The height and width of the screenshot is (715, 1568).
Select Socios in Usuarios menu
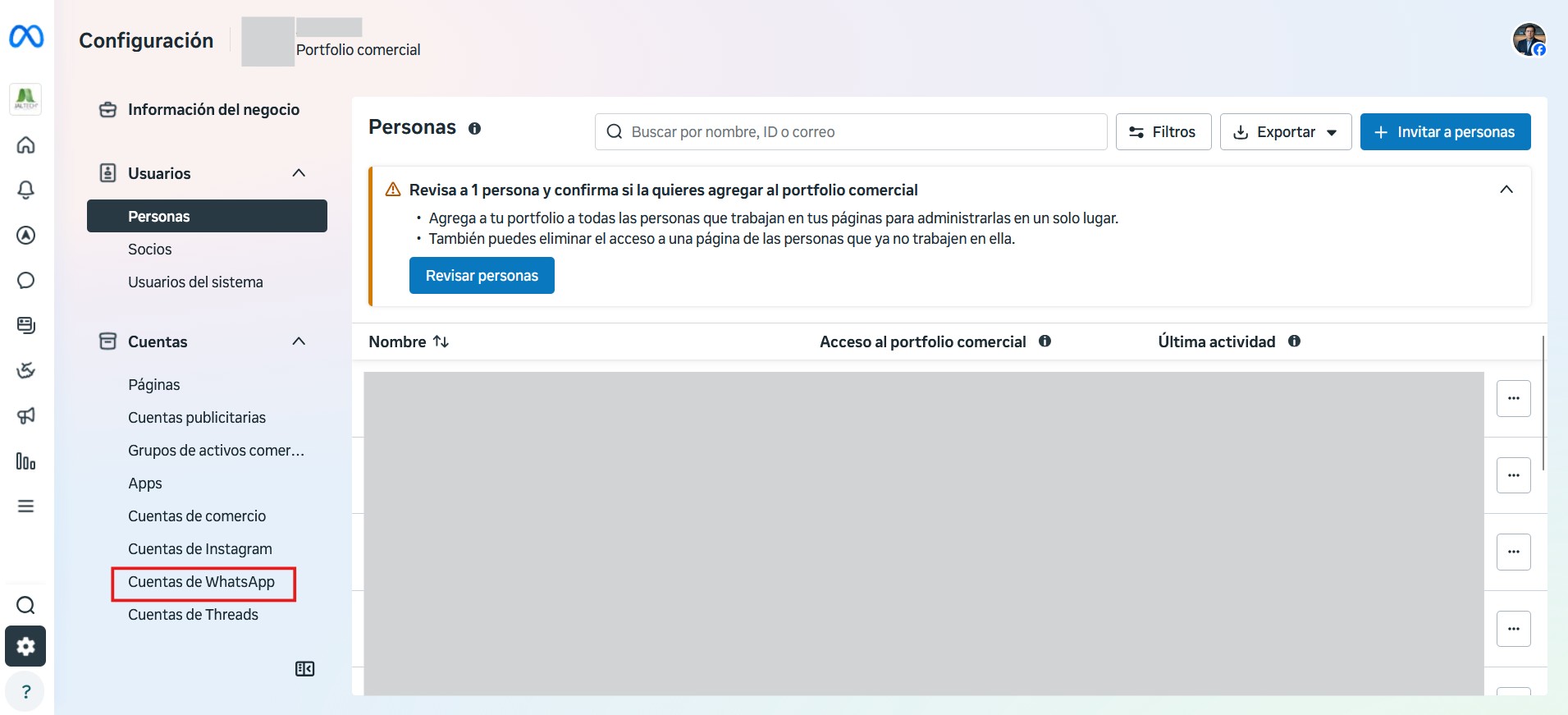point(150,250)
